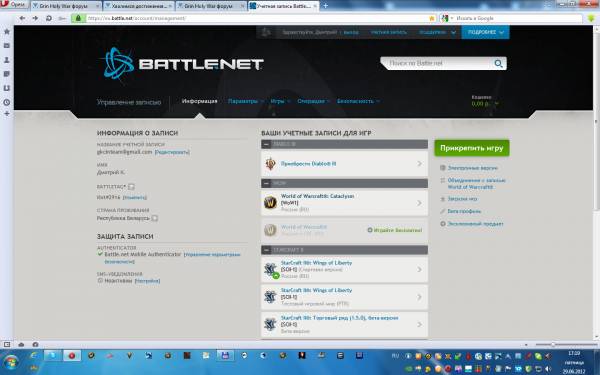Collapse the StarCraft II accounts section
Screen dimensions: 600x375
pyautogui.click(x=267, y=250)
